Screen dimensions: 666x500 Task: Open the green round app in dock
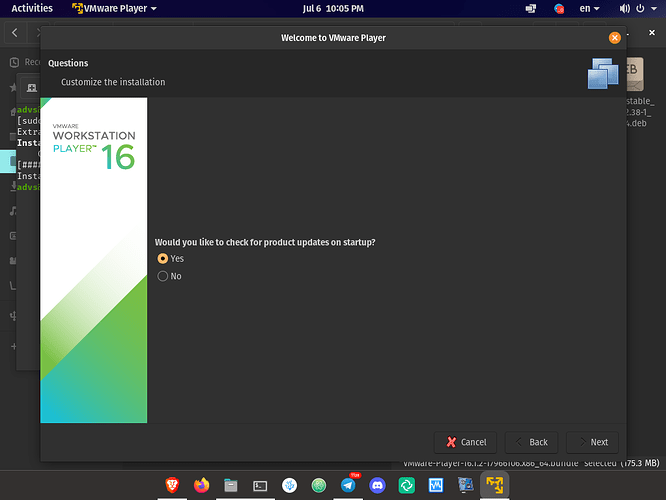point(319,485)
